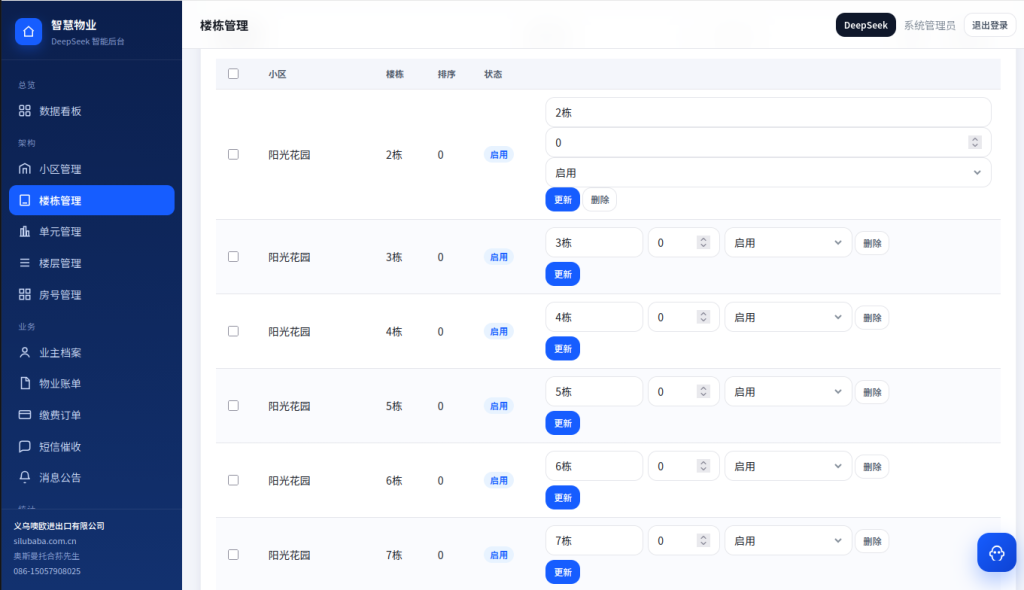Click the 楼栋 column header
The height and width of the screenshot is (590, 1024).
[x=394, y=74]
